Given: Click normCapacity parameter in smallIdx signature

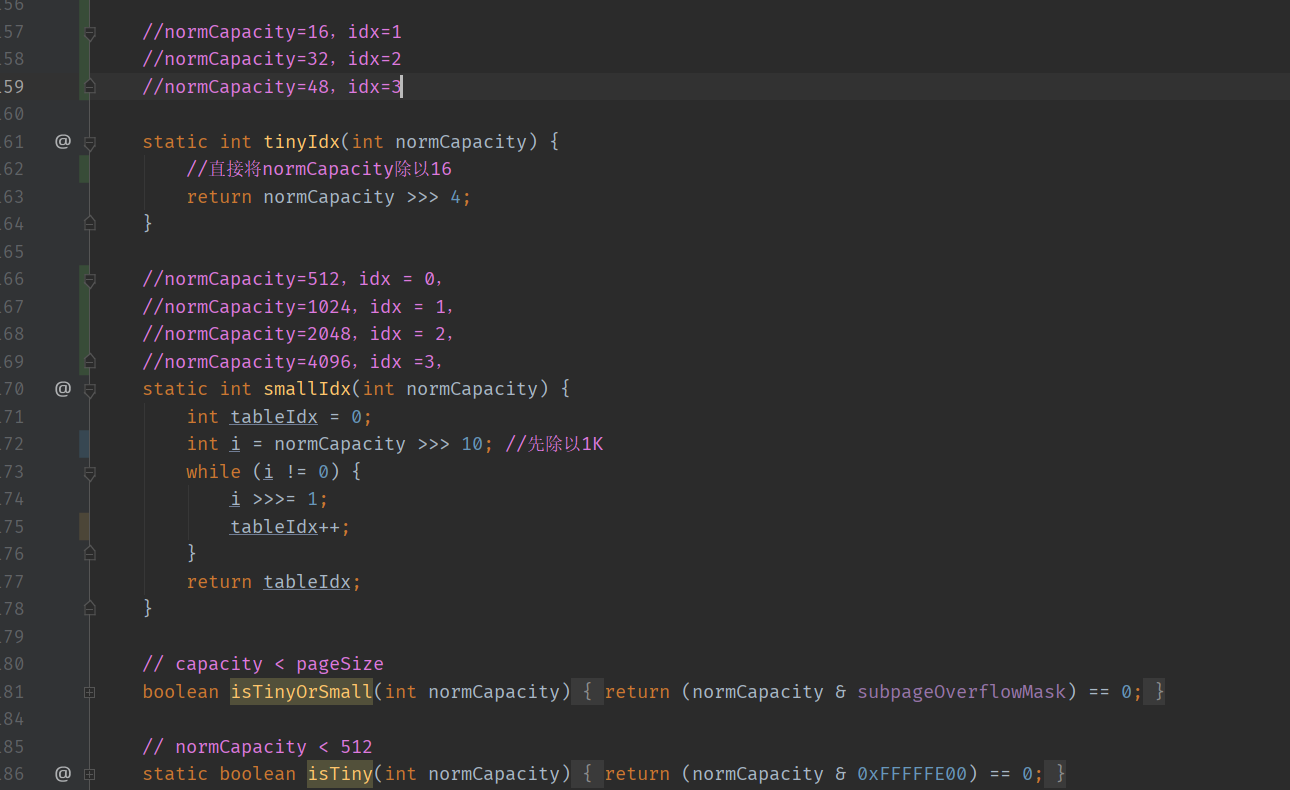Looking at the screenshot, I should coord(472,388).
